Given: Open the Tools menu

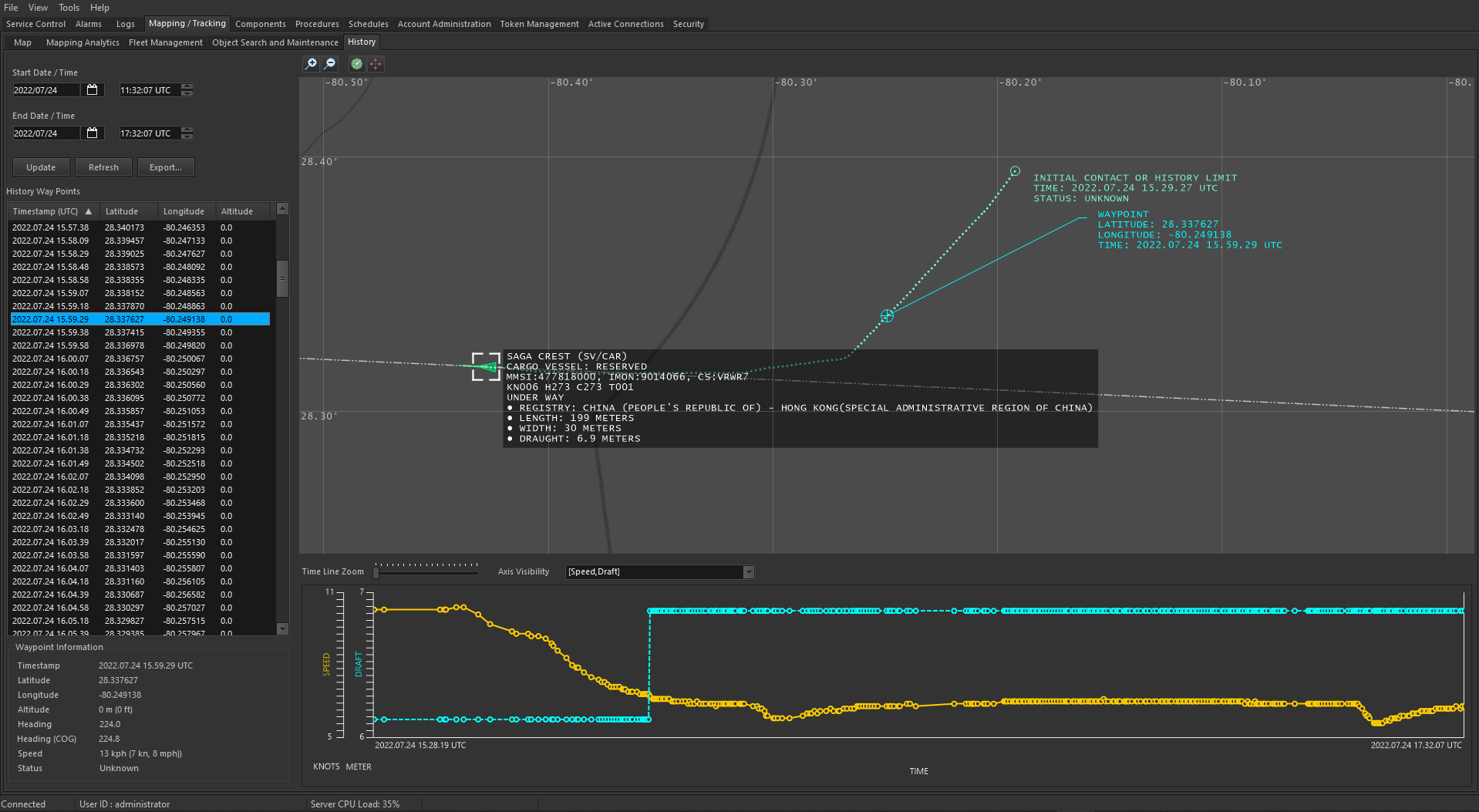Looking at the screenshot, I should pyautogui.click(x=69, y=8).
